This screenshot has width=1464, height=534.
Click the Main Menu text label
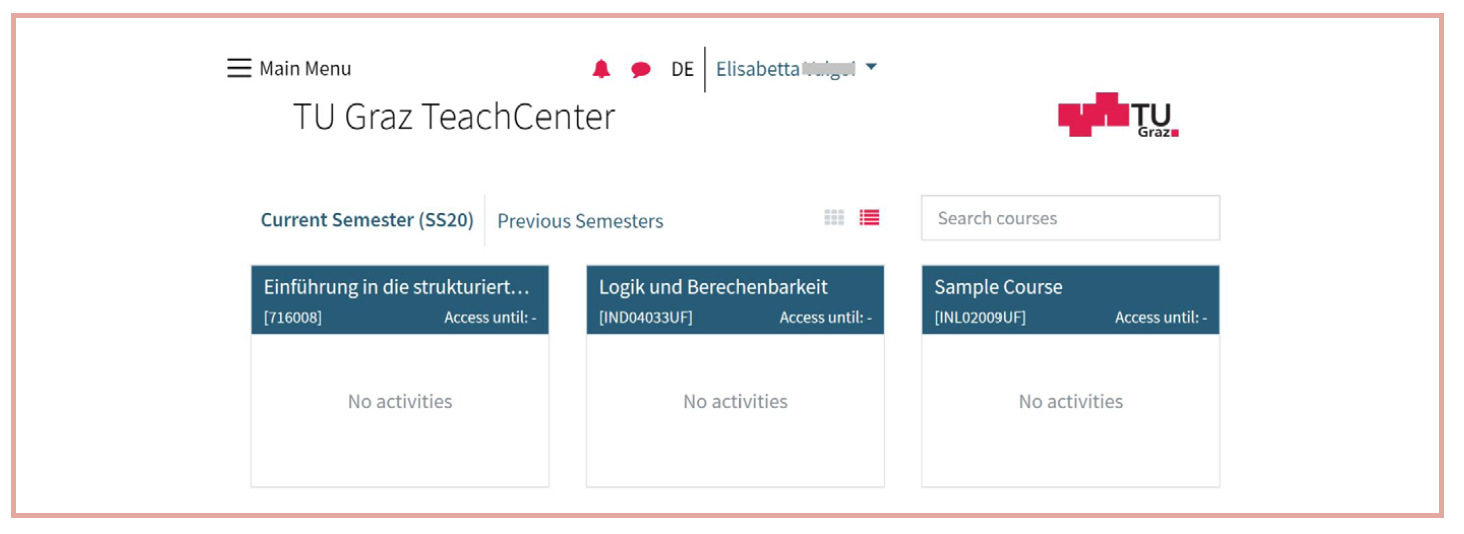pyautogui.click(x=305, y=68)
